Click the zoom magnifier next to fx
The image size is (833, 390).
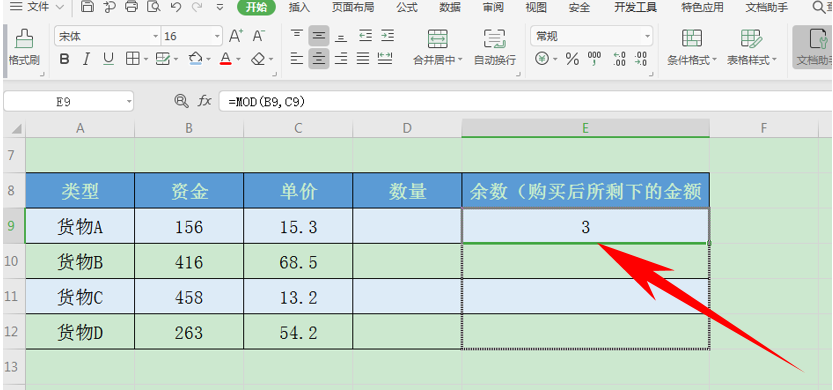[181, 101]
